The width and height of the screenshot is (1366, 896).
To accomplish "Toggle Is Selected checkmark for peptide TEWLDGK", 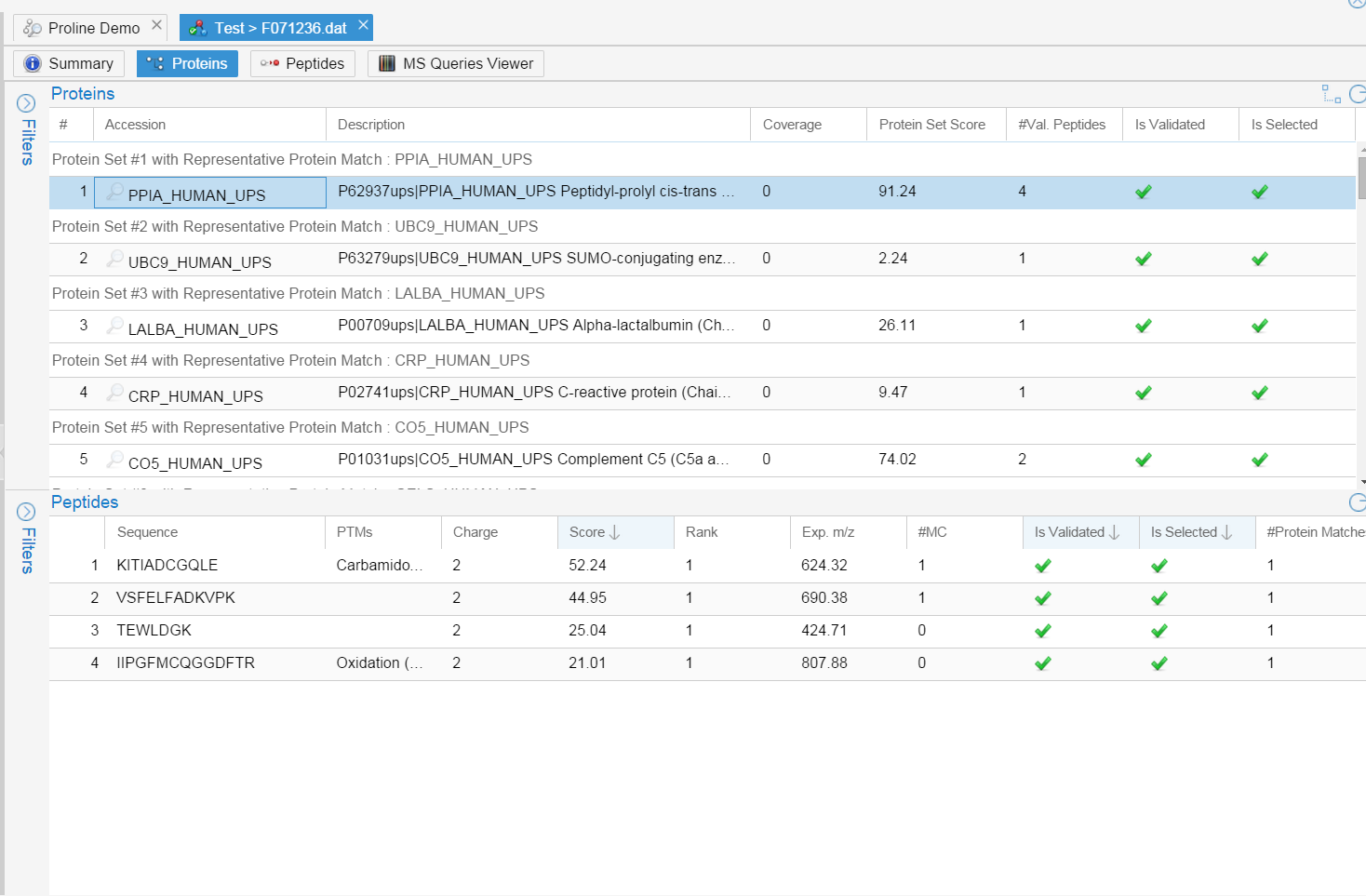I will click(x=1159, y=631).
